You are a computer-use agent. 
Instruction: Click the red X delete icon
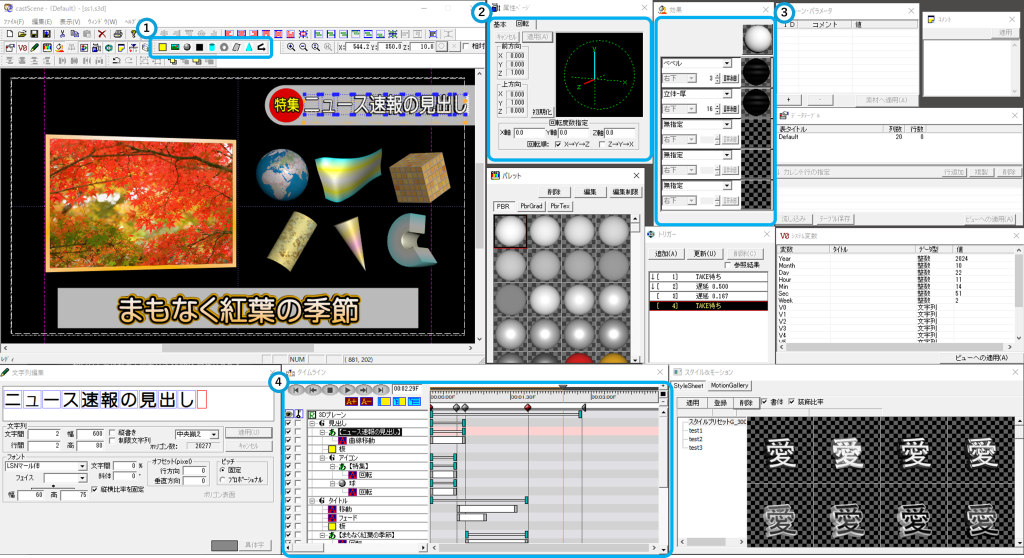(102, 34)
